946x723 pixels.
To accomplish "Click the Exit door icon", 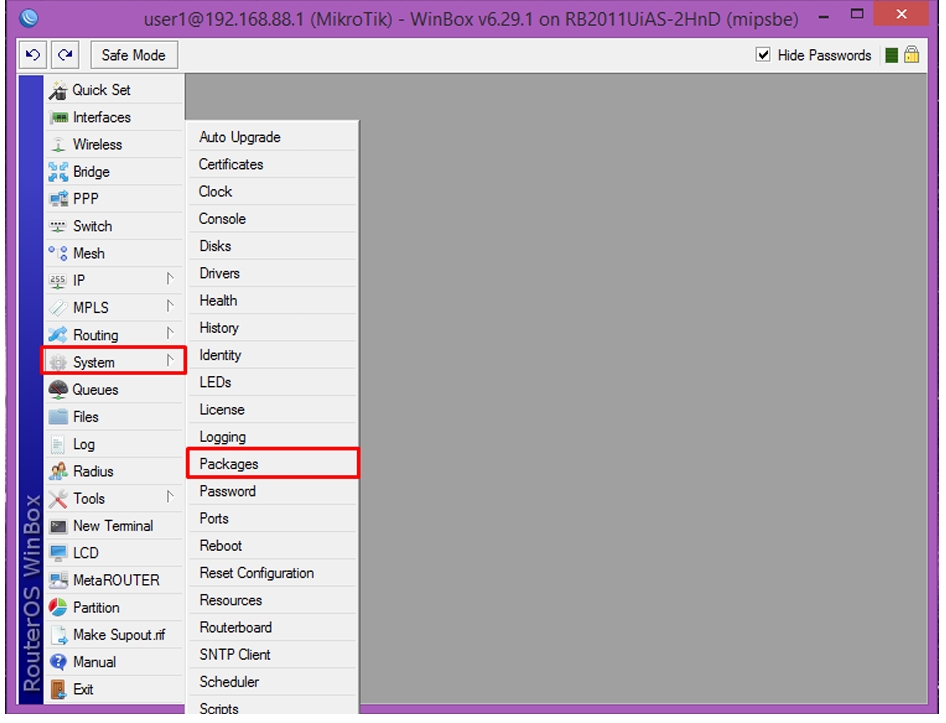I will point(58,690).
